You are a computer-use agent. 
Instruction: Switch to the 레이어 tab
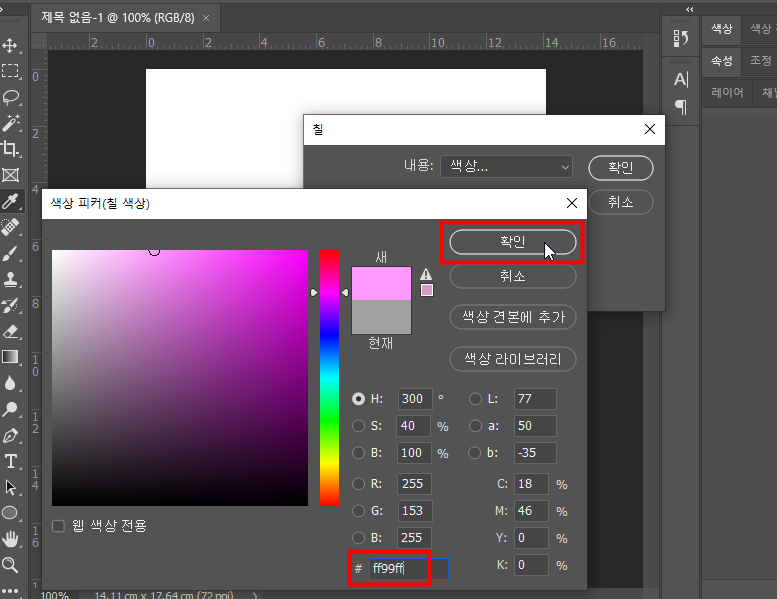[727, 93]
